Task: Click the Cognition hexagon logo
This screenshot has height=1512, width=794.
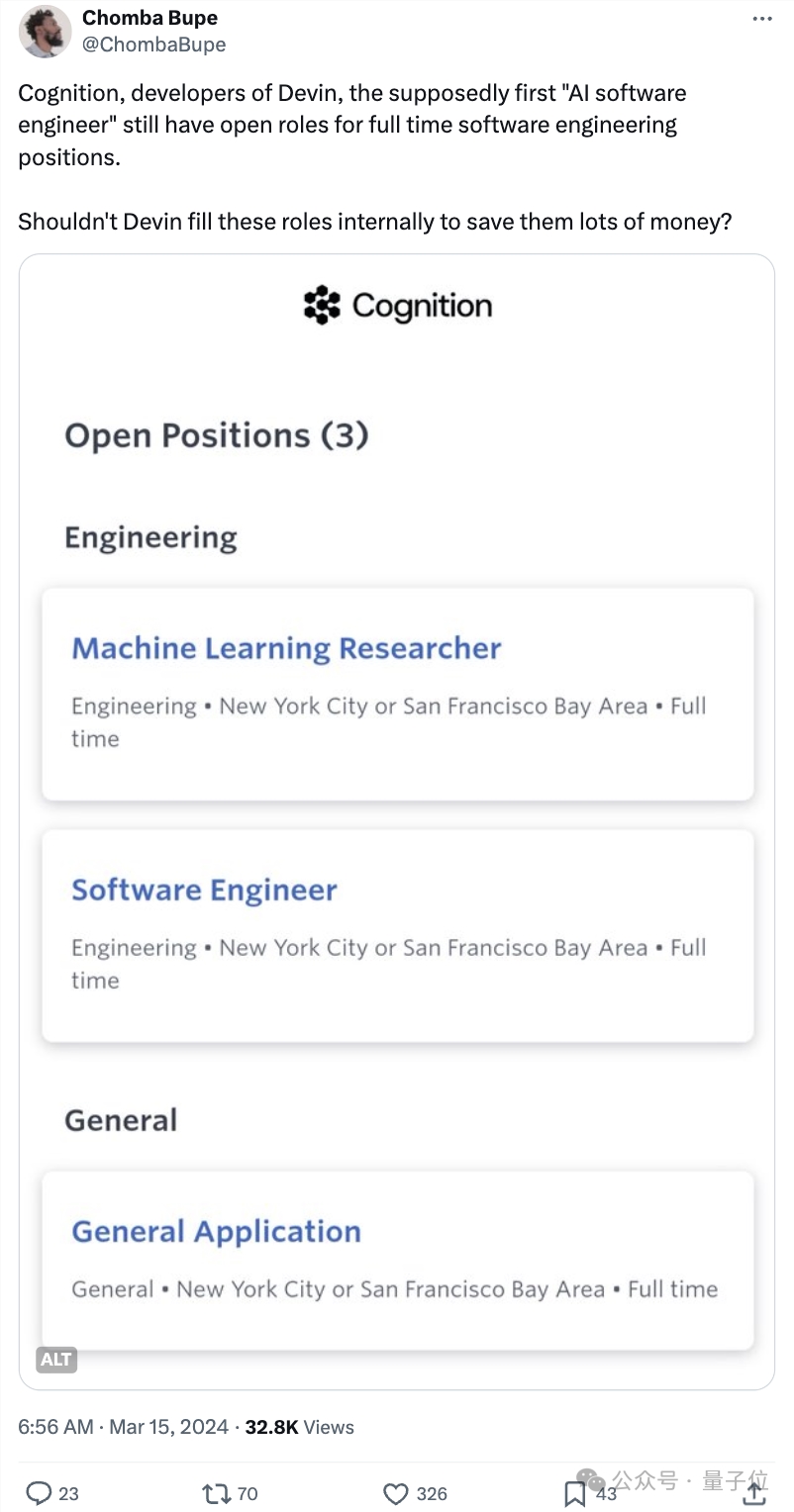Action: [322, 306]
